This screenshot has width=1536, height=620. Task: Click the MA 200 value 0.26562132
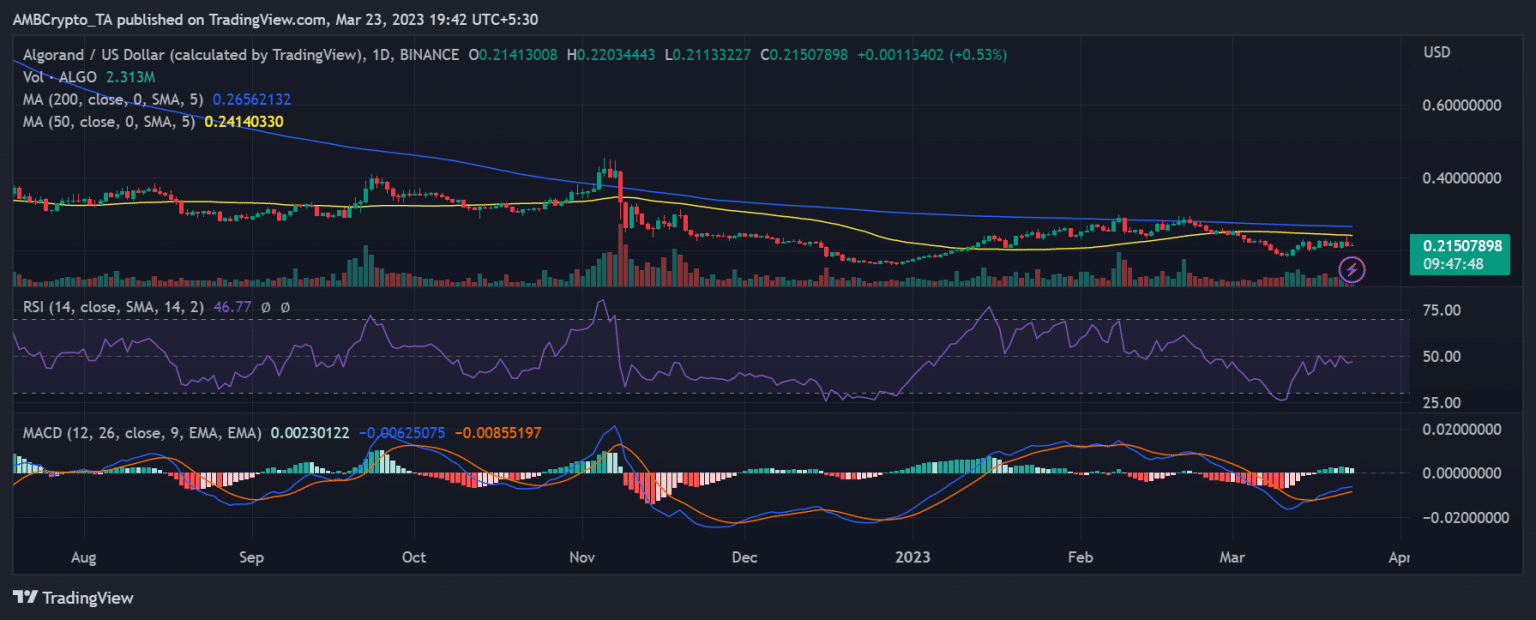[251, 99]
